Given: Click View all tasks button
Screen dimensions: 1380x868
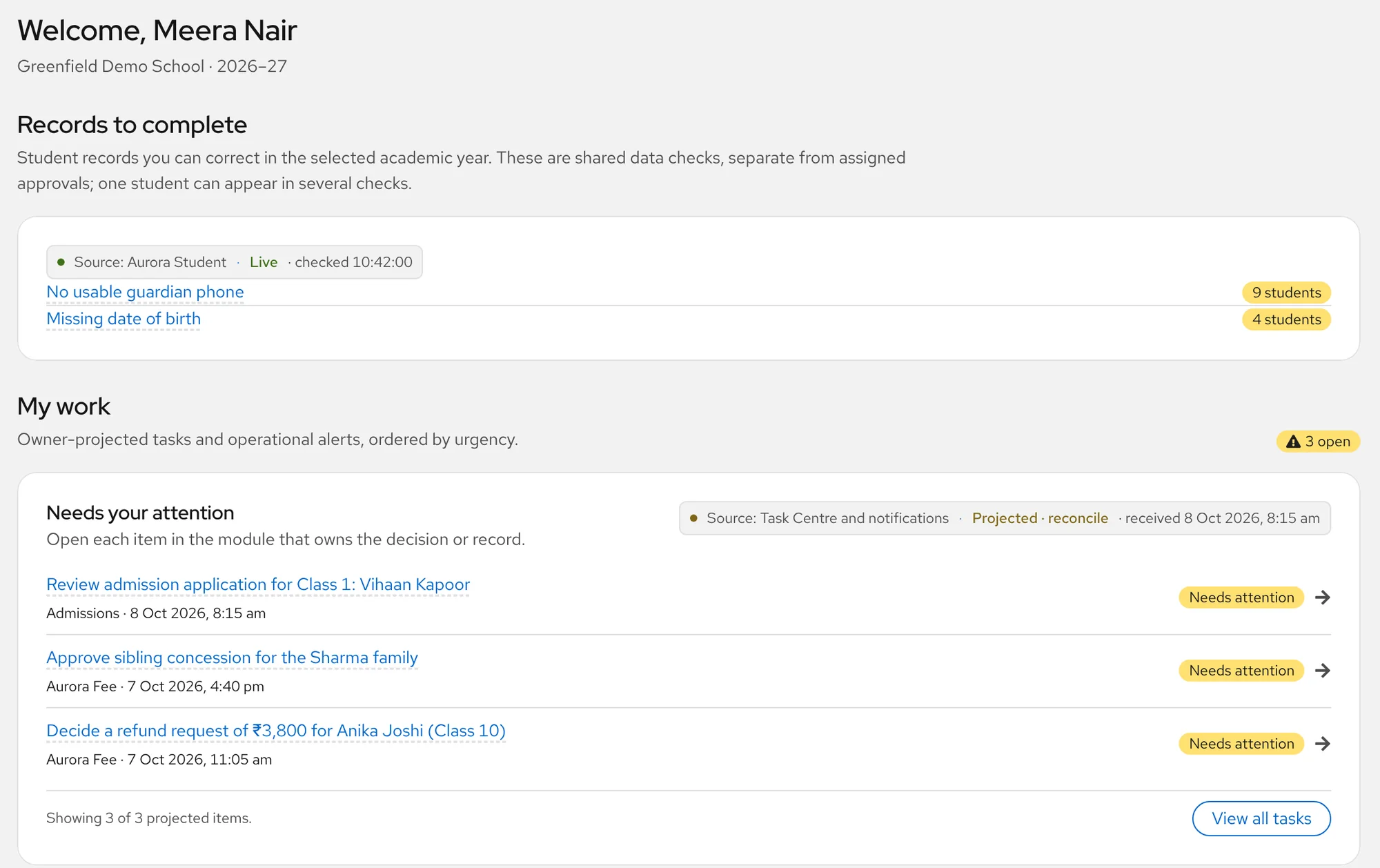Looking at the screenshot, I should [x=1261, y=818].
